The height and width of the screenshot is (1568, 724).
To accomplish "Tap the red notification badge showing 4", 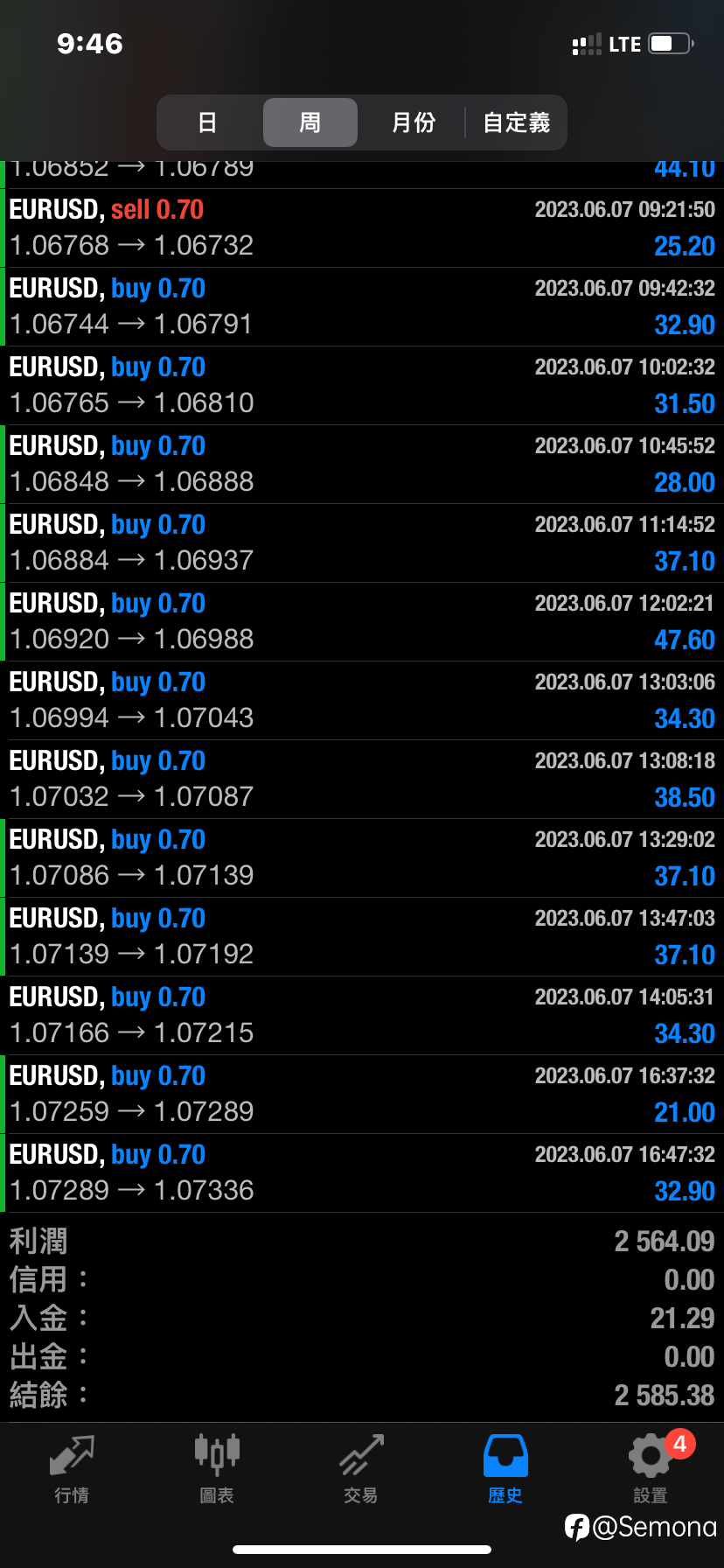I will (x=679, y=1444).
